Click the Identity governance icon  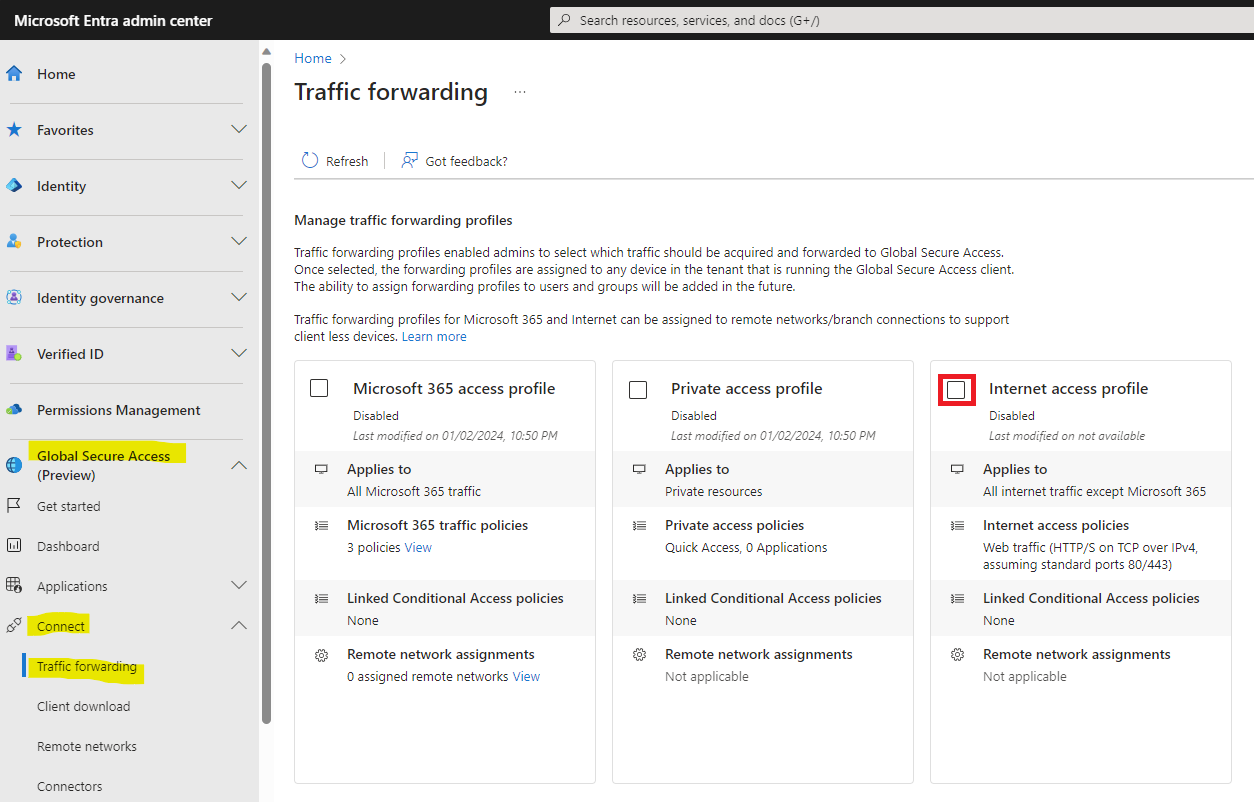click(14, 298)
